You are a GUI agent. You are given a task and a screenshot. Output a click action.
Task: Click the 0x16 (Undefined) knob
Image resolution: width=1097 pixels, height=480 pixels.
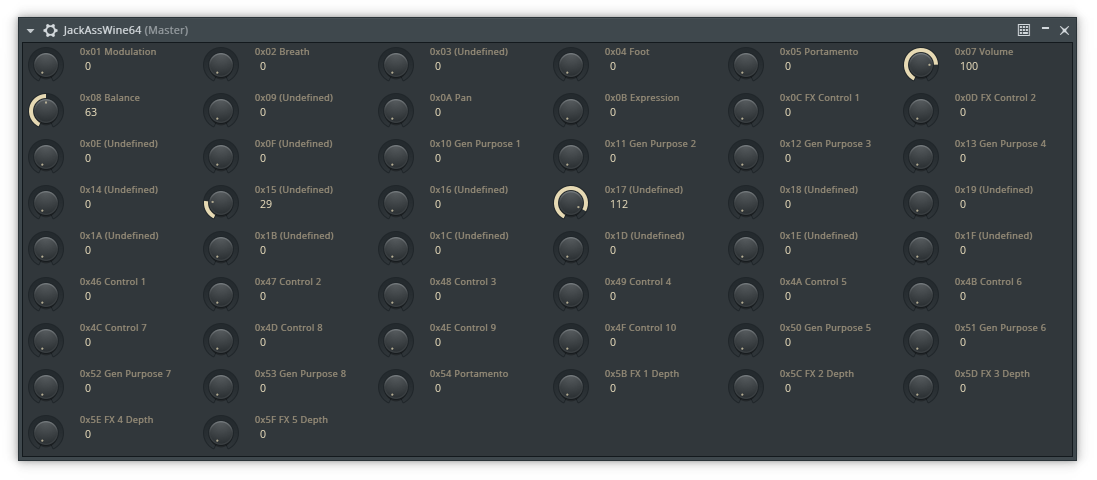tap(395, 203)
